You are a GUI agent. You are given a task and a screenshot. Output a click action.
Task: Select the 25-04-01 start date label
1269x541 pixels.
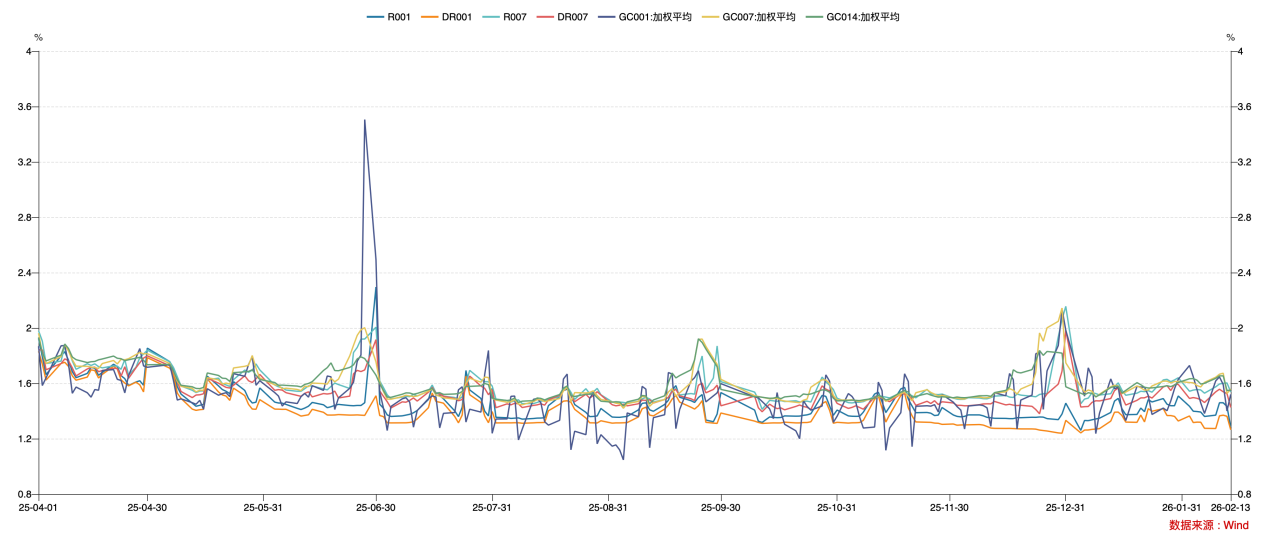[39, 508]
